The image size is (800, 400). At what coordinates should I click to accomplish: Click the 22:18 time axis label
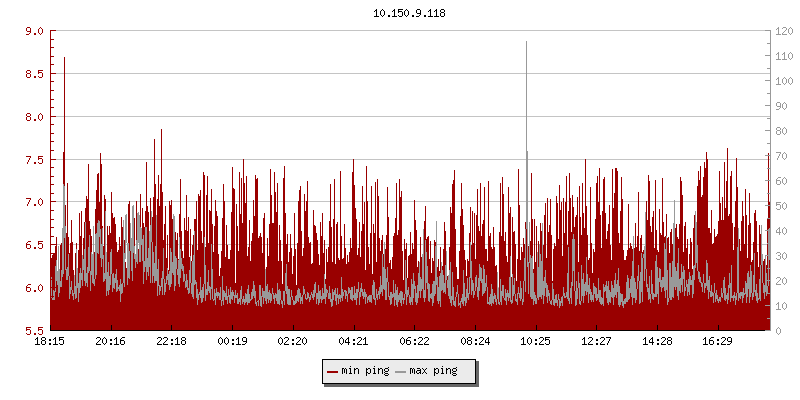click(x=171, y=341)
